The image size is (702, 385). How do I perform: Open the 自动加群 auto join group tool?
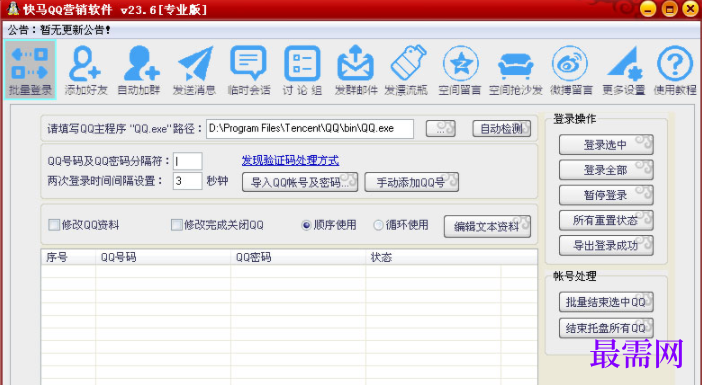(x=139, y=70)
